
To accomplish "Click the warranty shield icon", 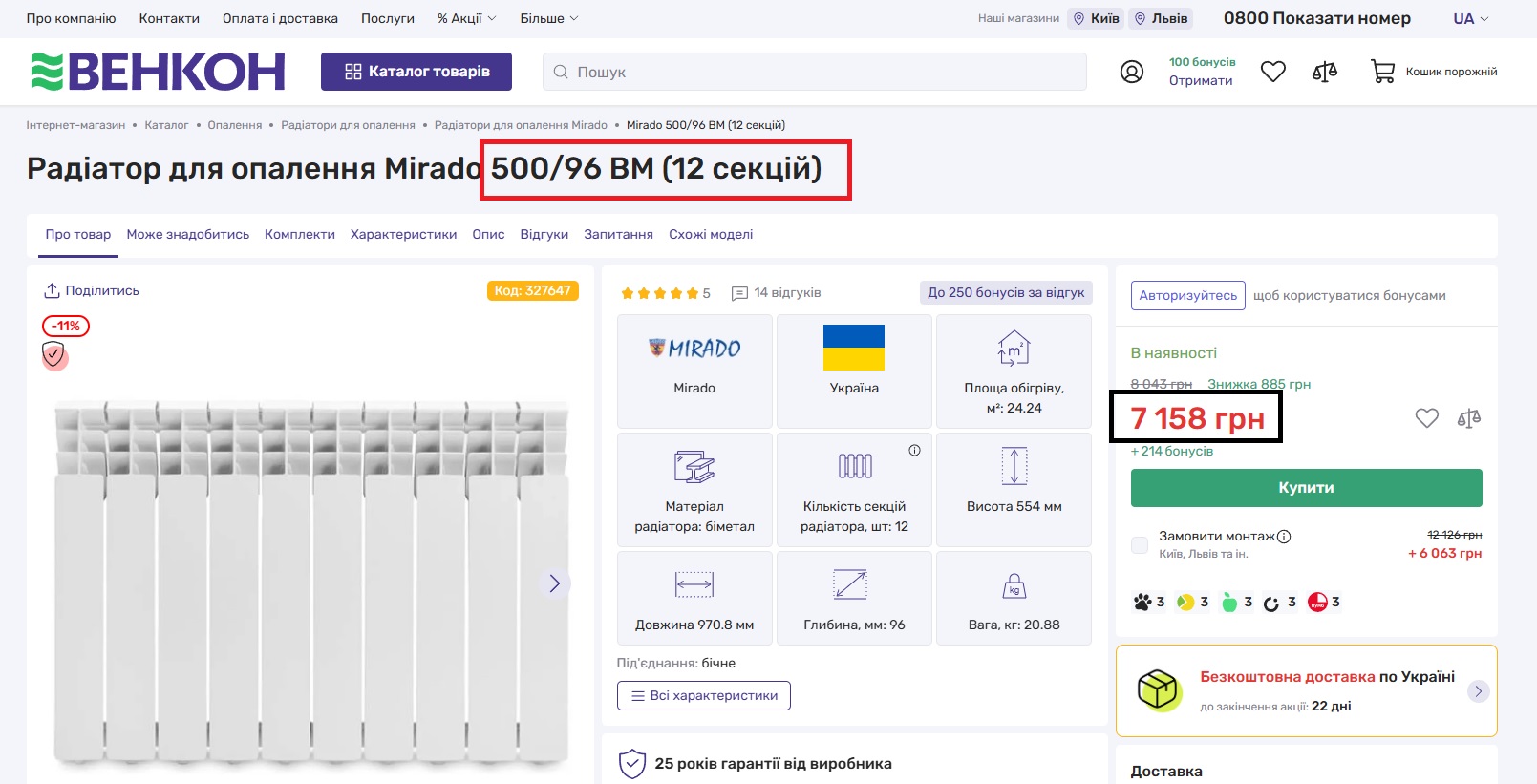I will 632,764.
